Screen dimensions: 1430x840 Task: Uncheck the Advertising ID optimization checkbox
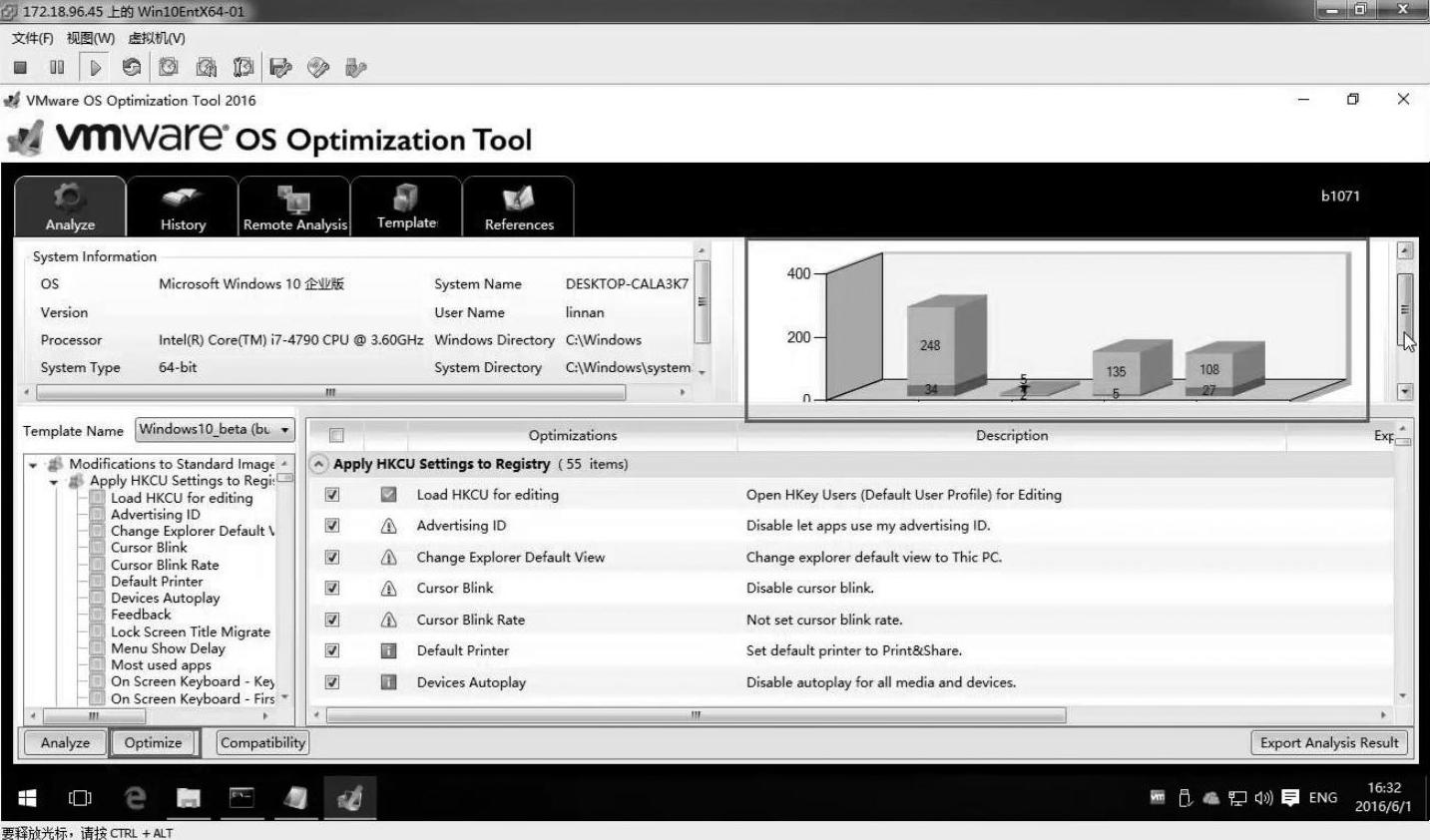[x=332, y=526]
